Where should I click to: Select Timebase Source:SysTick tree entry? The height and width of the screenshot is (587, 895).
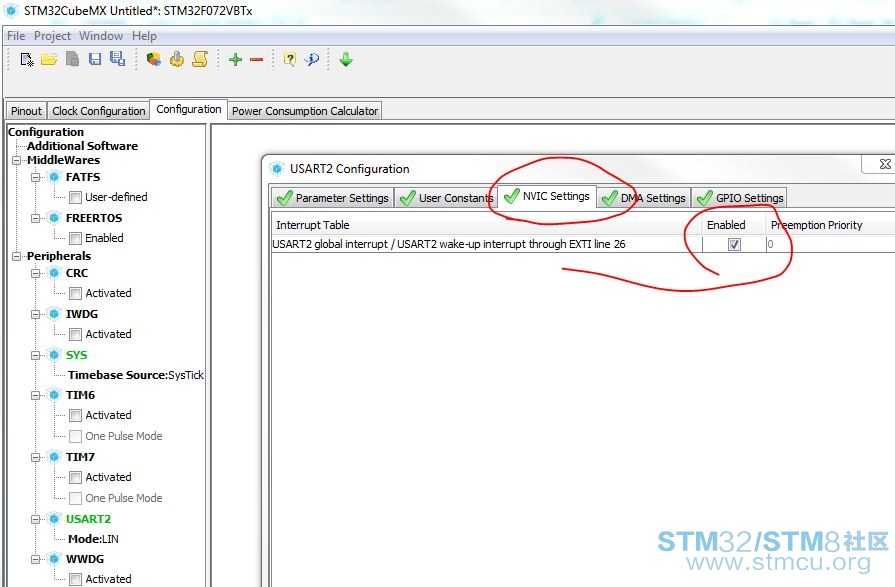pos(136,375)
